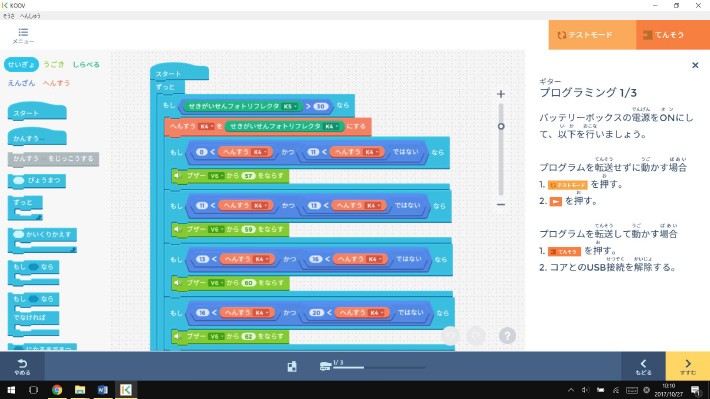Image resolution: width=710 pixels, height=399 pixels.
Task: Click the zoom slider handle
Action: click(x=501, y=126)
